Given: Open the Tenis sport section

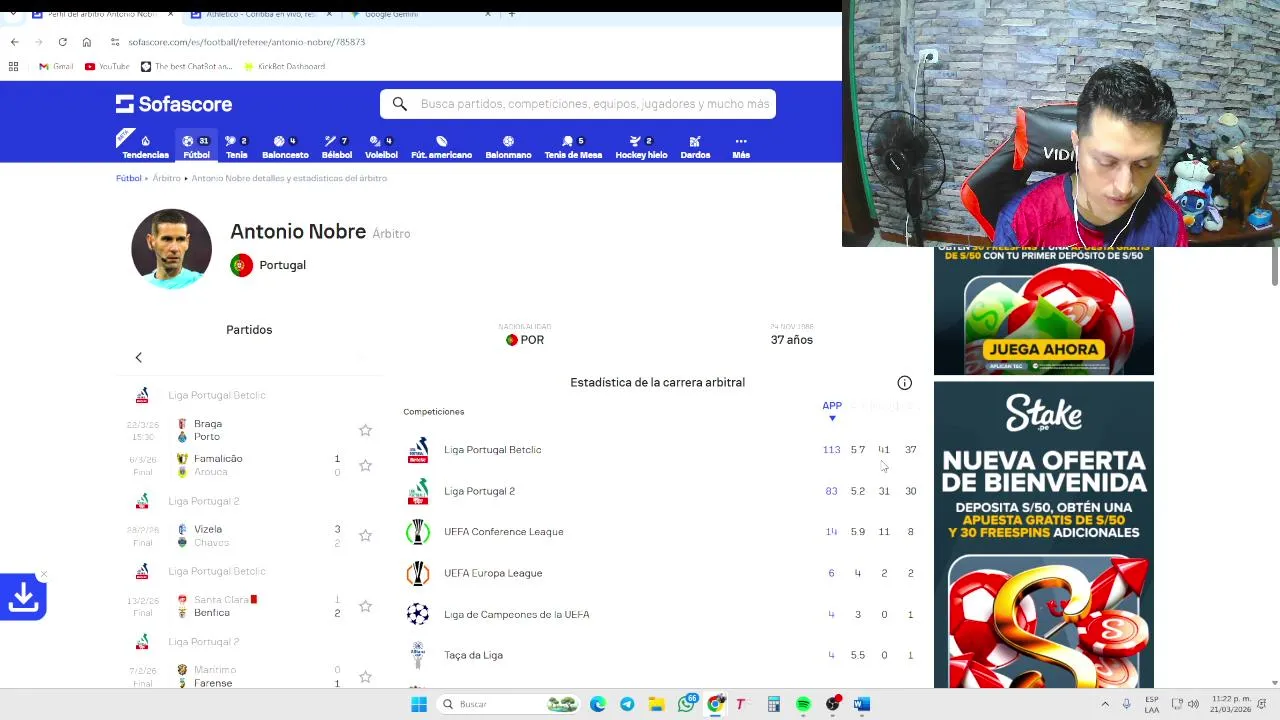Looking at the screenshot, I should (x=236, y=147).
